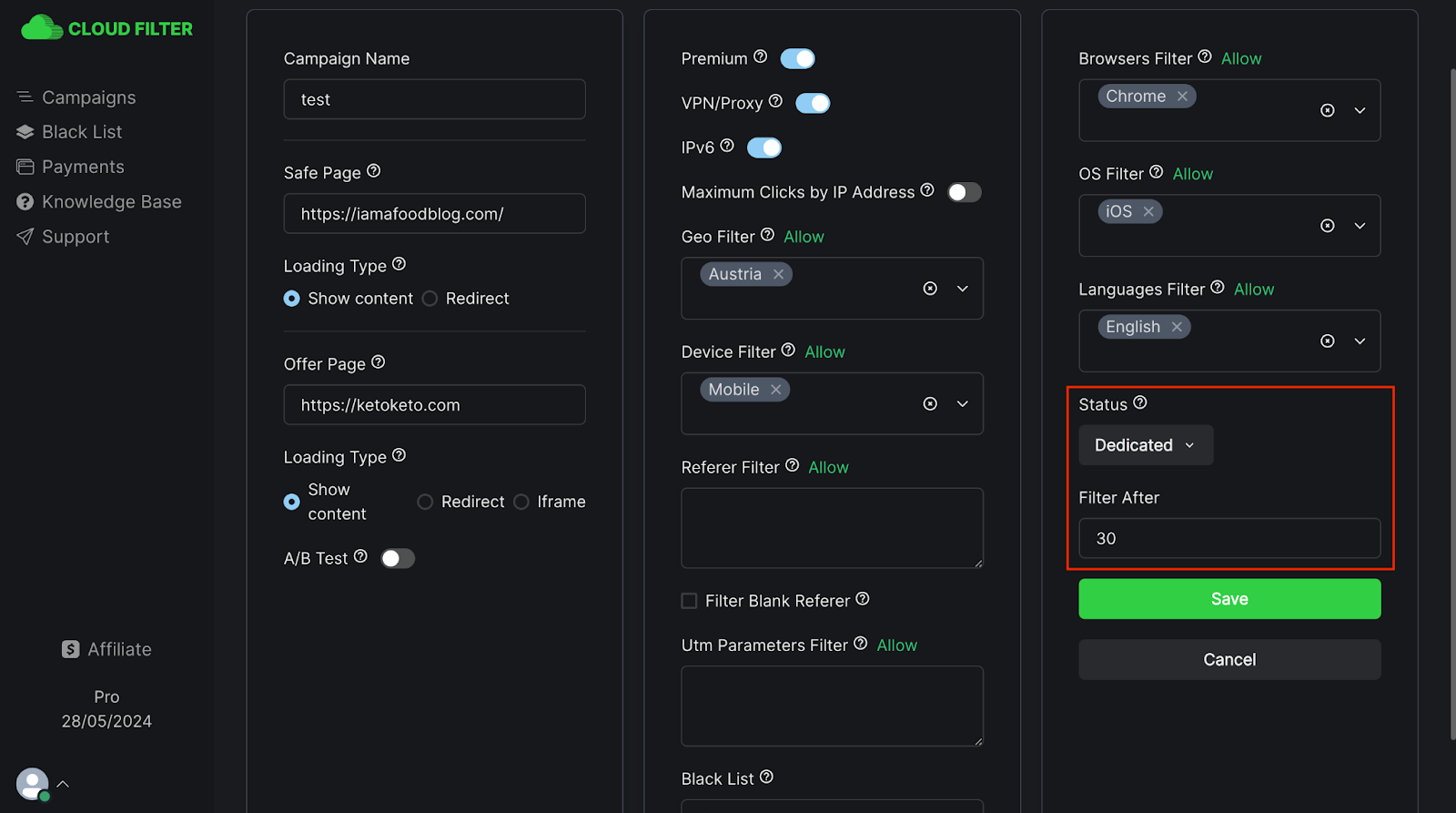
Task: Click the Filter After input field
Action: point(1228,538)
